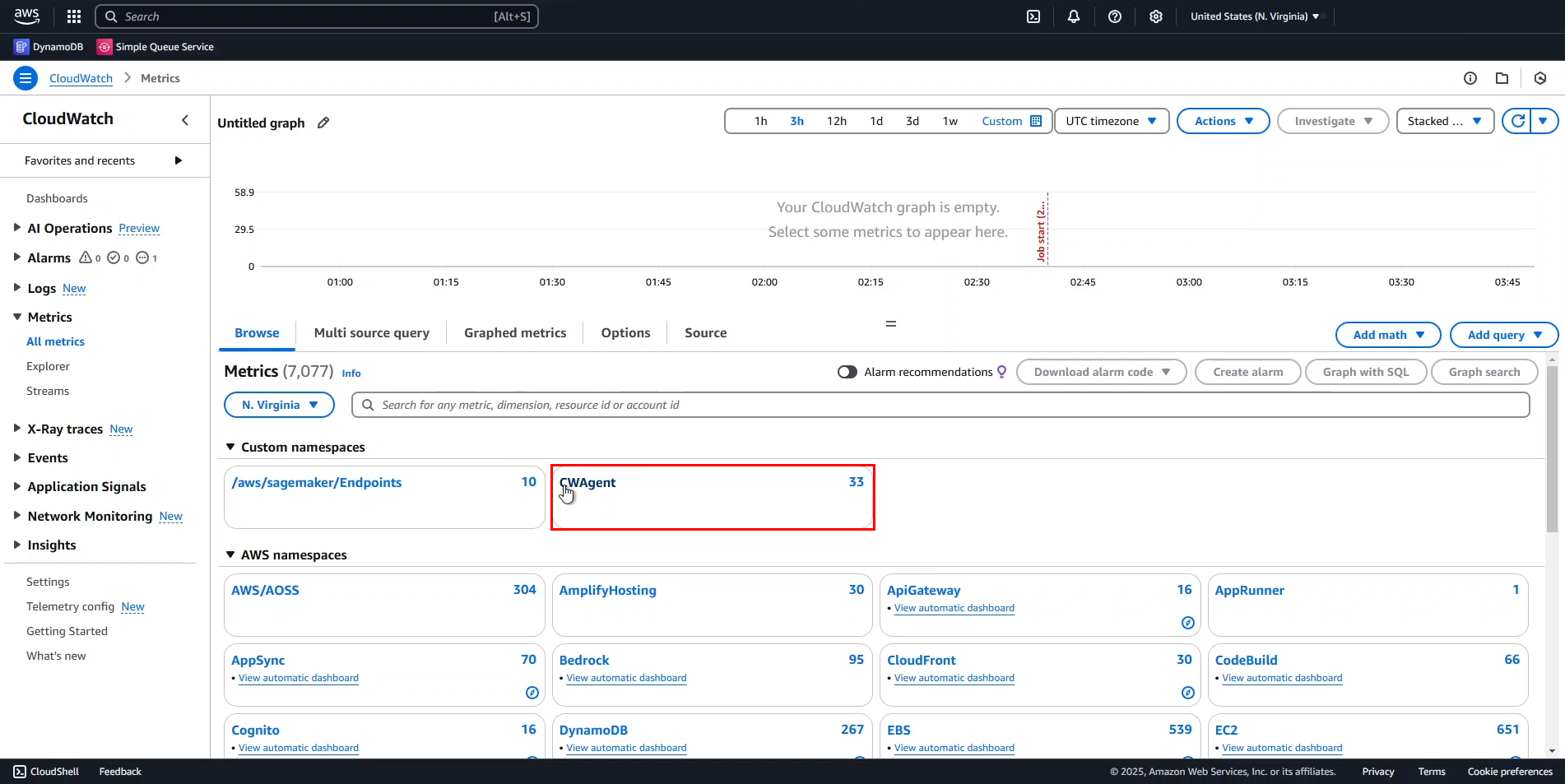Collapse the CloudWatch sidebar with the chevron
Image resolution: width=1565 pixels, height=784 pixels.
coord(184,119)
